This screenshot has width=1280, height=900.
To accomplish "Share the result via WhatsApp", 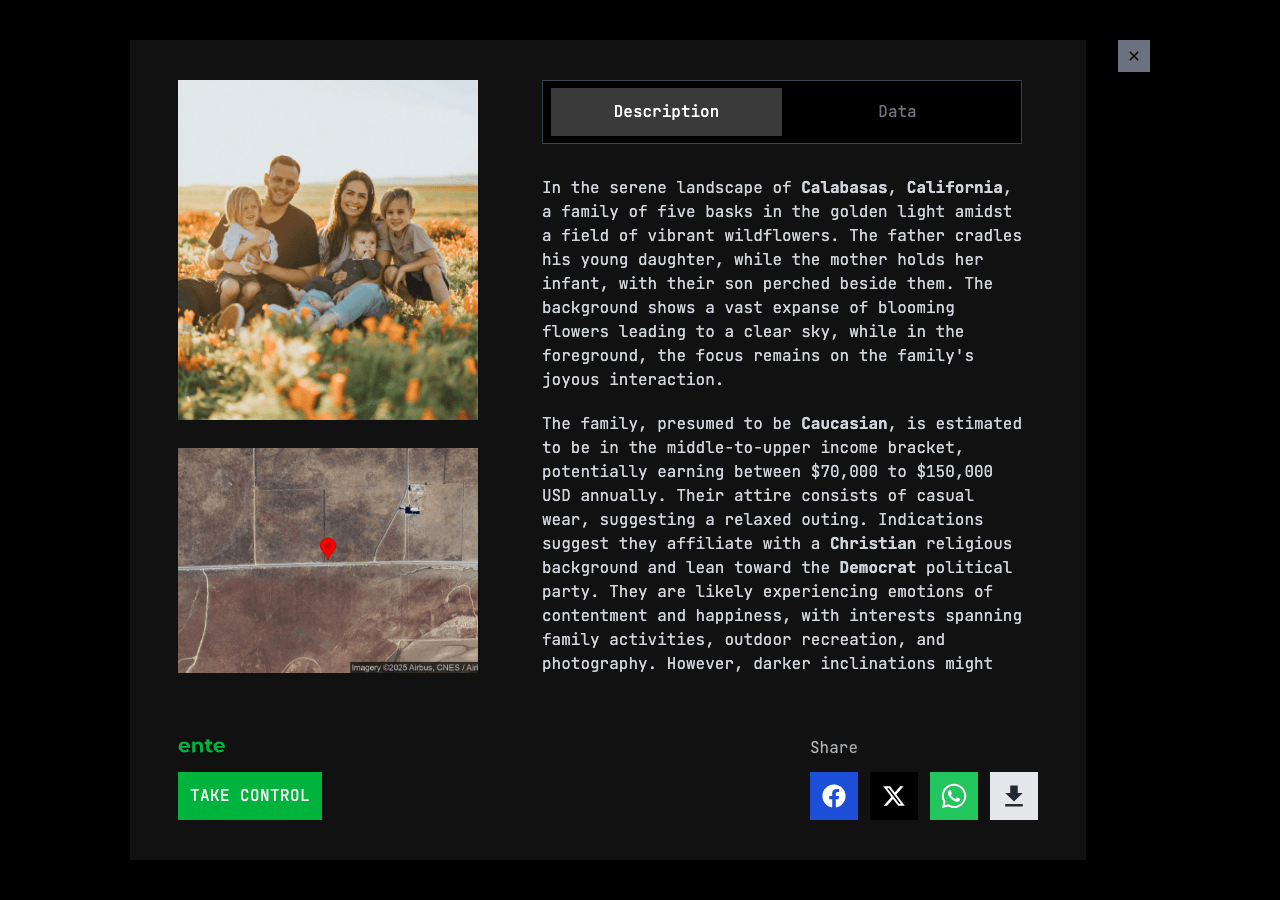I will tap(954, 796).
